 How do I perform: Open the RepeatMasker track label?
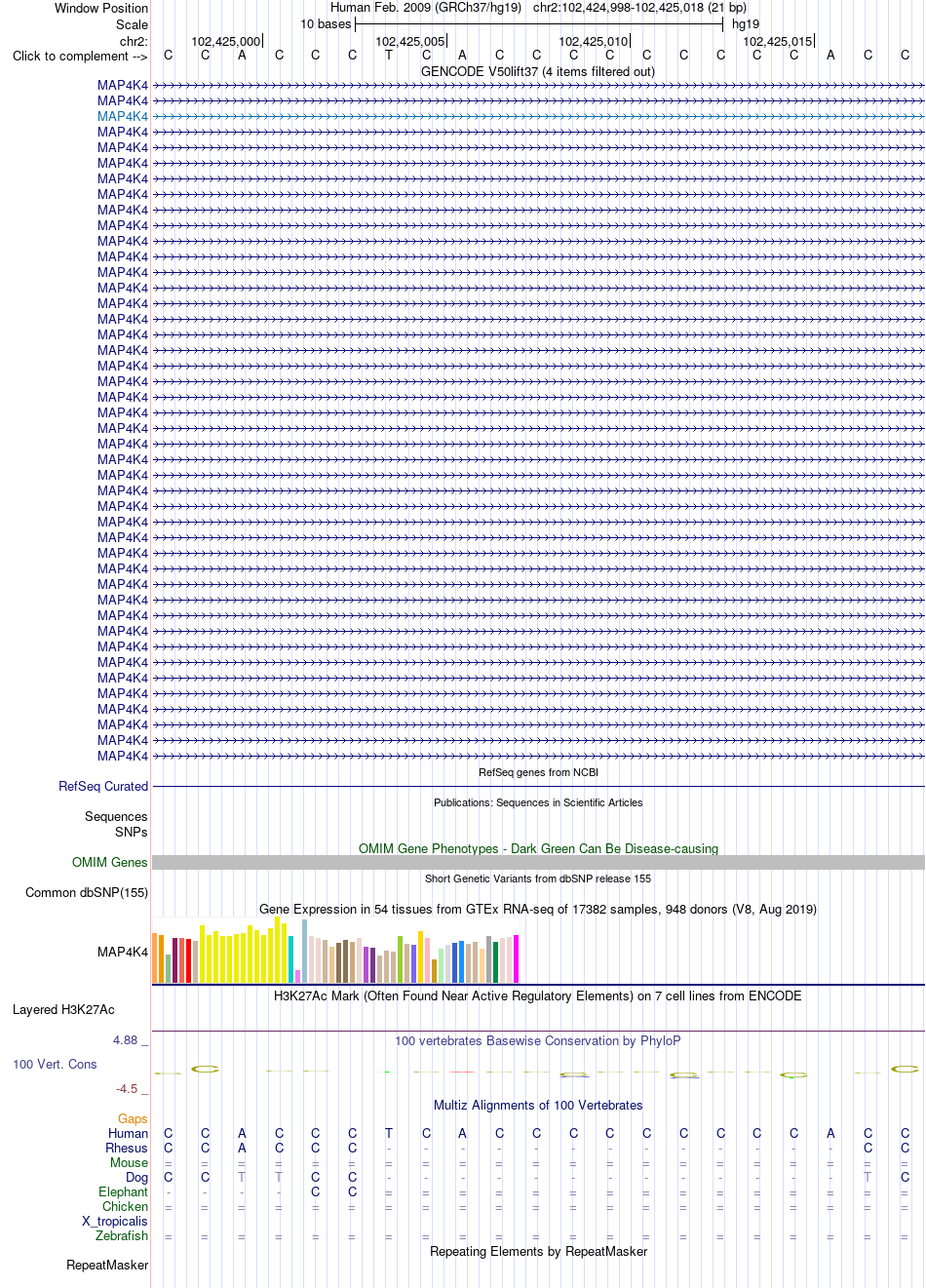tap(107, 1265)
